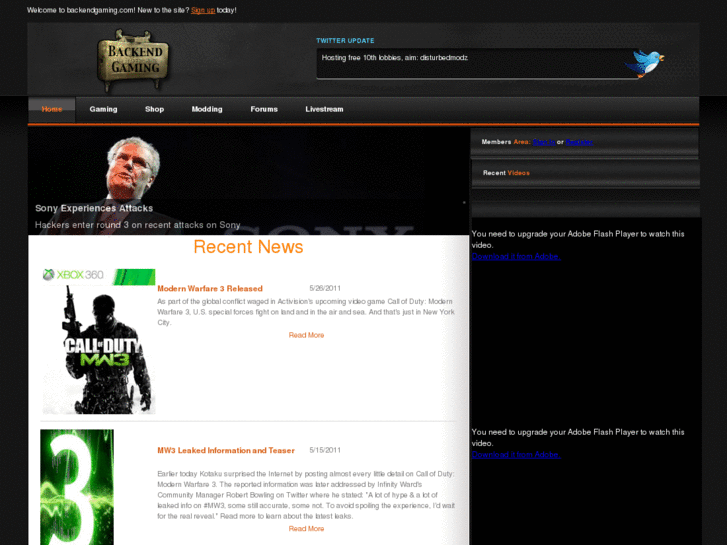727x545 pixels.
Task: Open MW3 Leaked Information and Teaser headline
Action: pyautogui.click(x=226, y=450)
